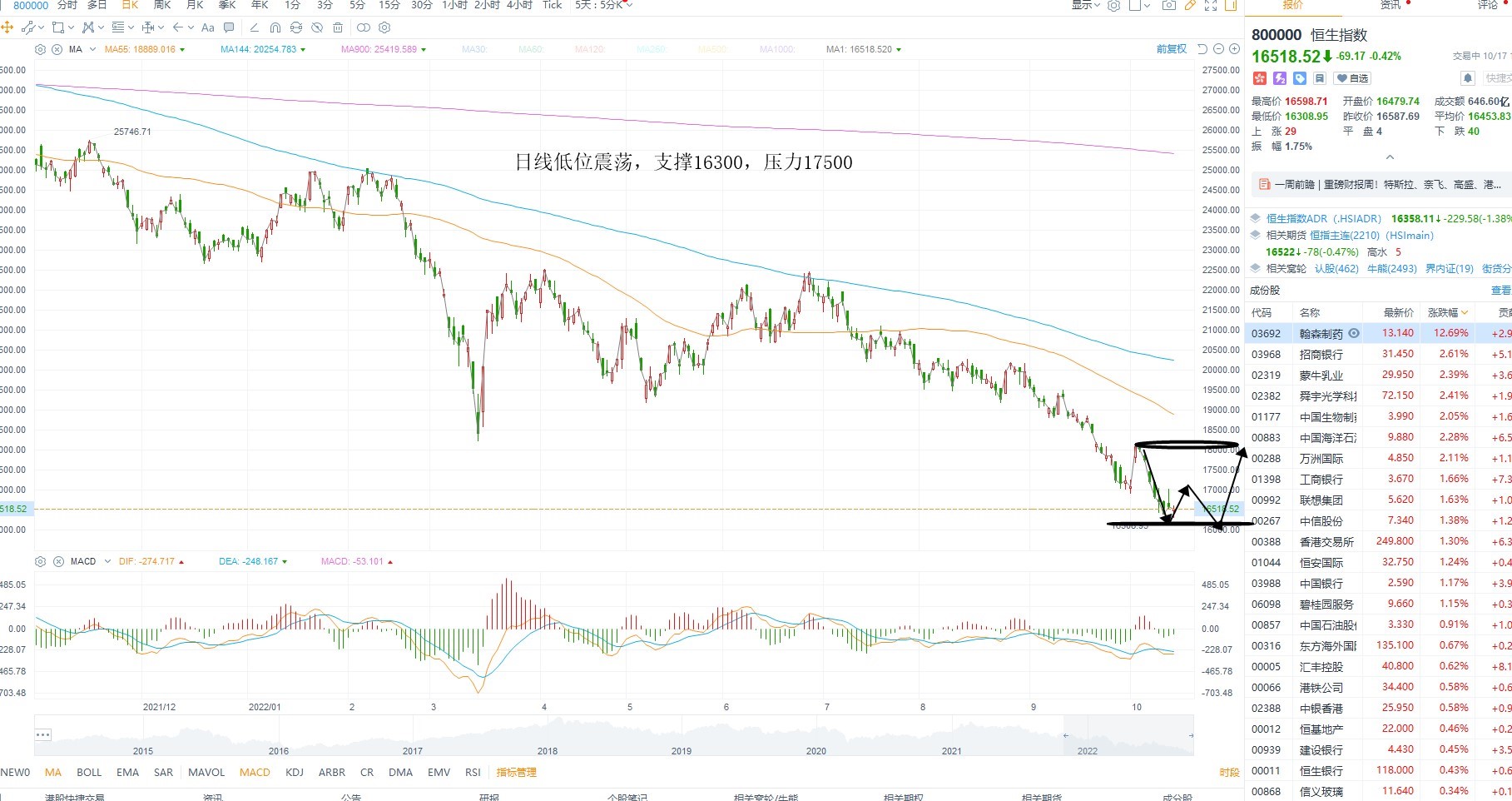Open MACD indicator settings gear
The width and height of the screenshot is (1512, 801).
point(40,561)
